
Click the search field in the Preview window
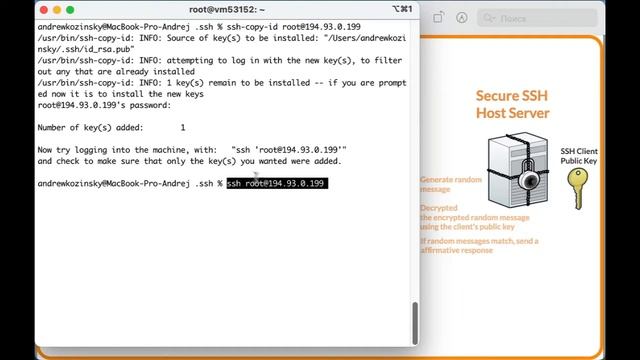tap(537, 18)
